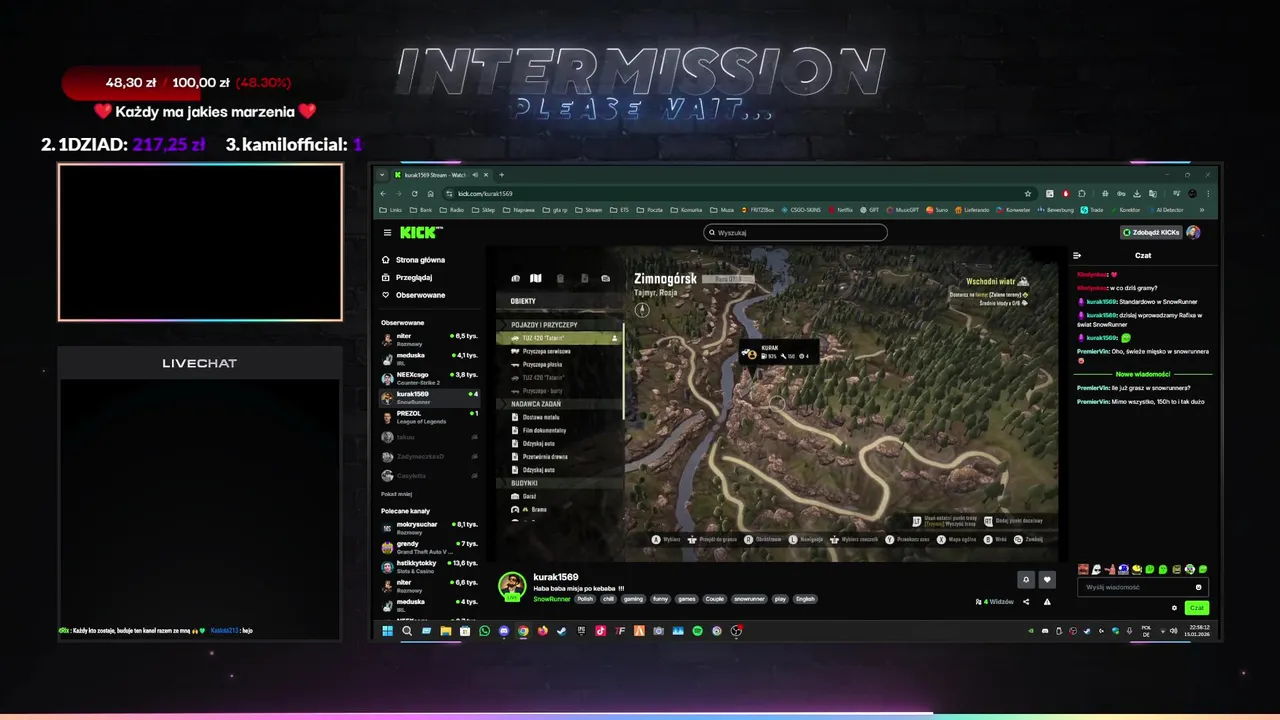Toggle the notification bell under stream
1280x720 pixels.
coord(1025,579)
